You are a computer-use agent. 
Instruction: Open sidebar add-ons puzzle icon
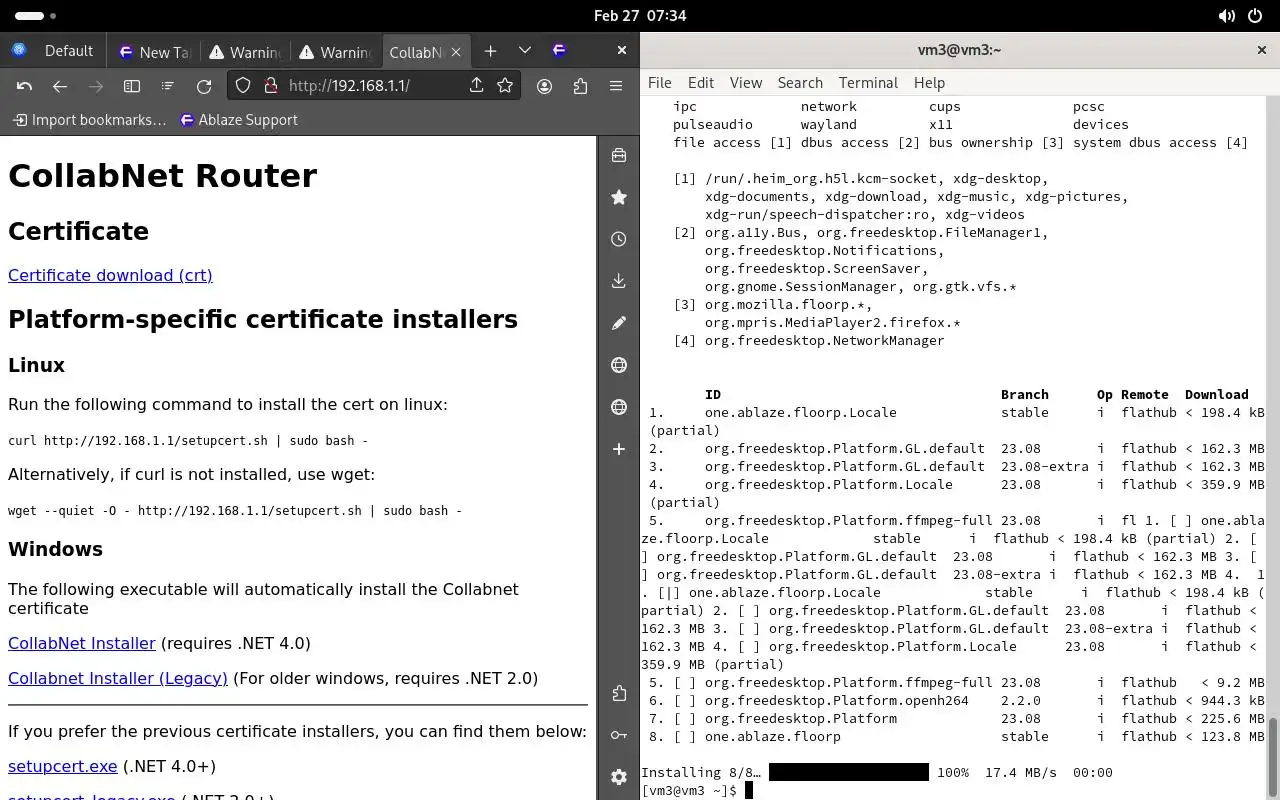[x=619, y=693]
